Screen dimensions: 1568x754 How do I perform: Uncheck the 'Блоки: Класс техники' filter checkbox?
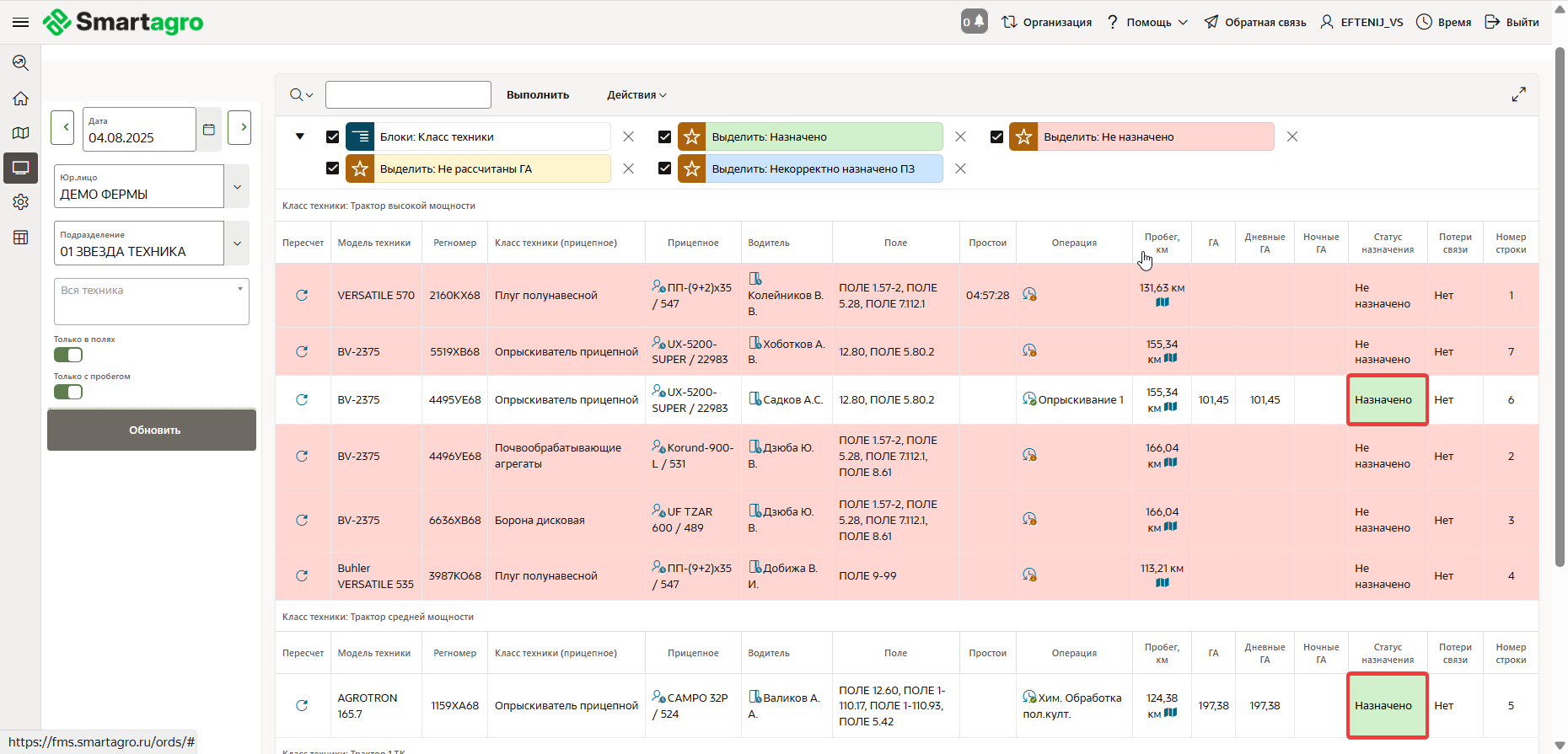[333, 136]
